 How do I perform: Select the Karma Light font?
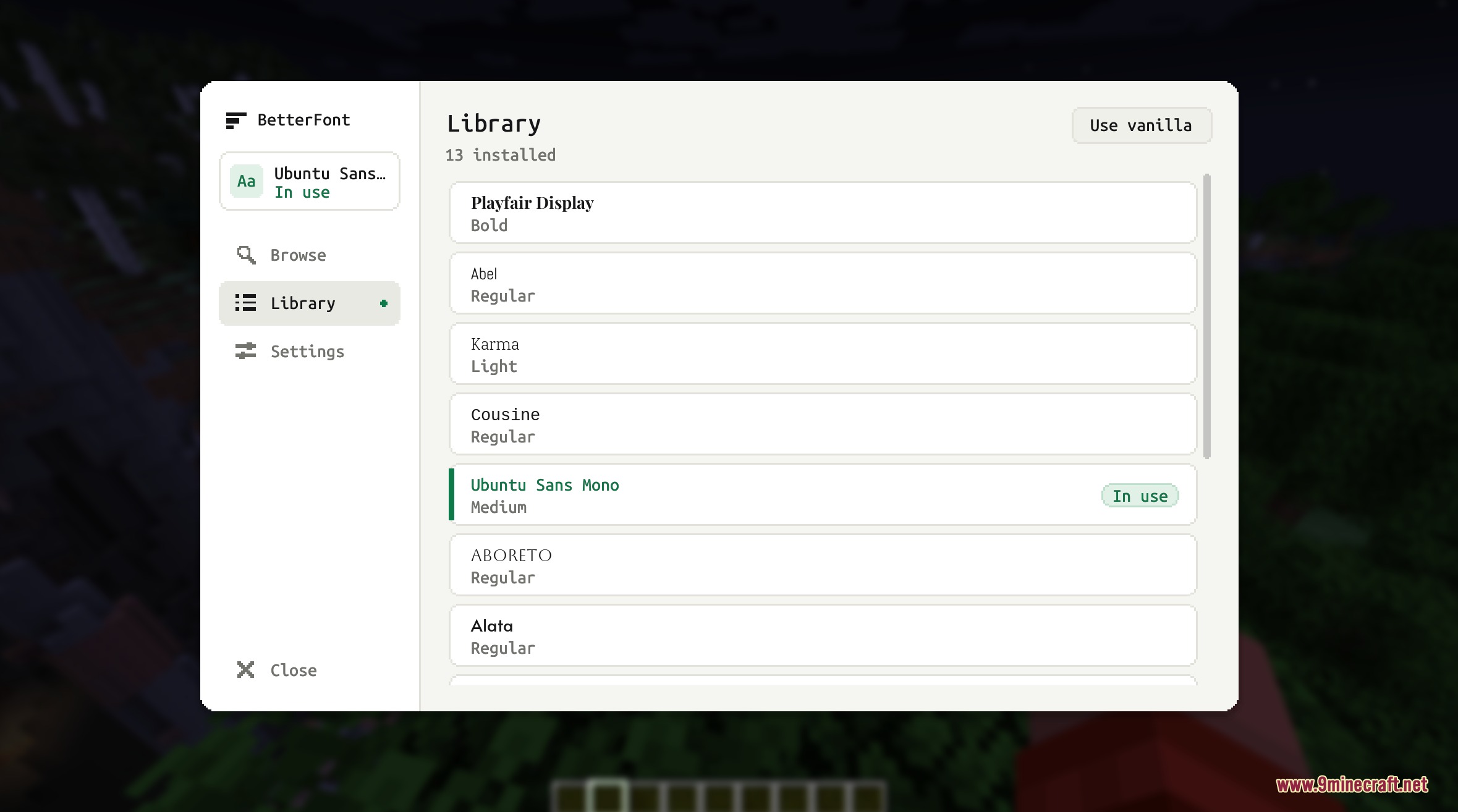(x=823, y=353)
